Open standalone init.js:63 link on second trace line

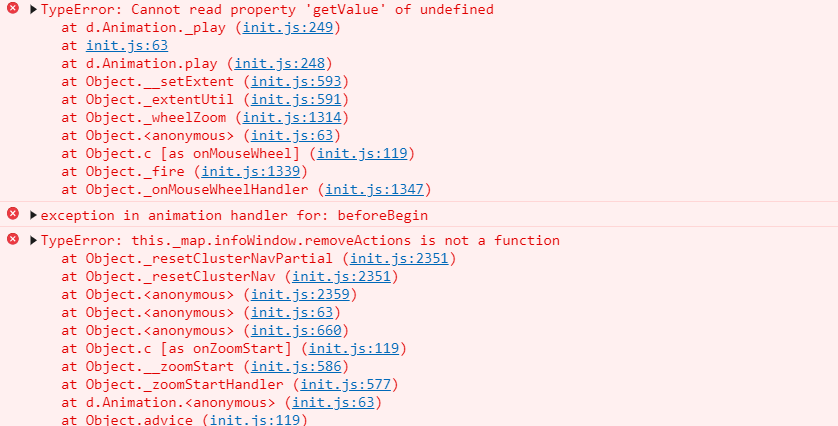127,45
